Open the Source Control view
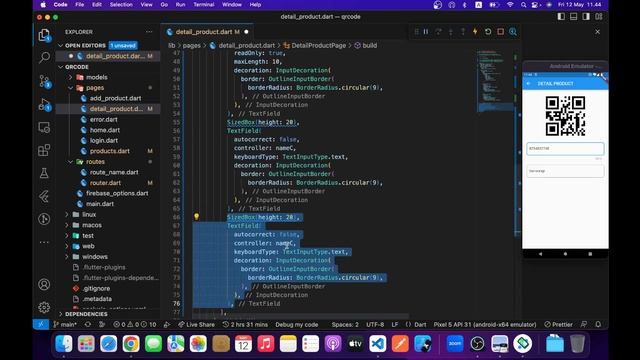The image size is (640, 360). pyautogui.click(x=44, y=81)
